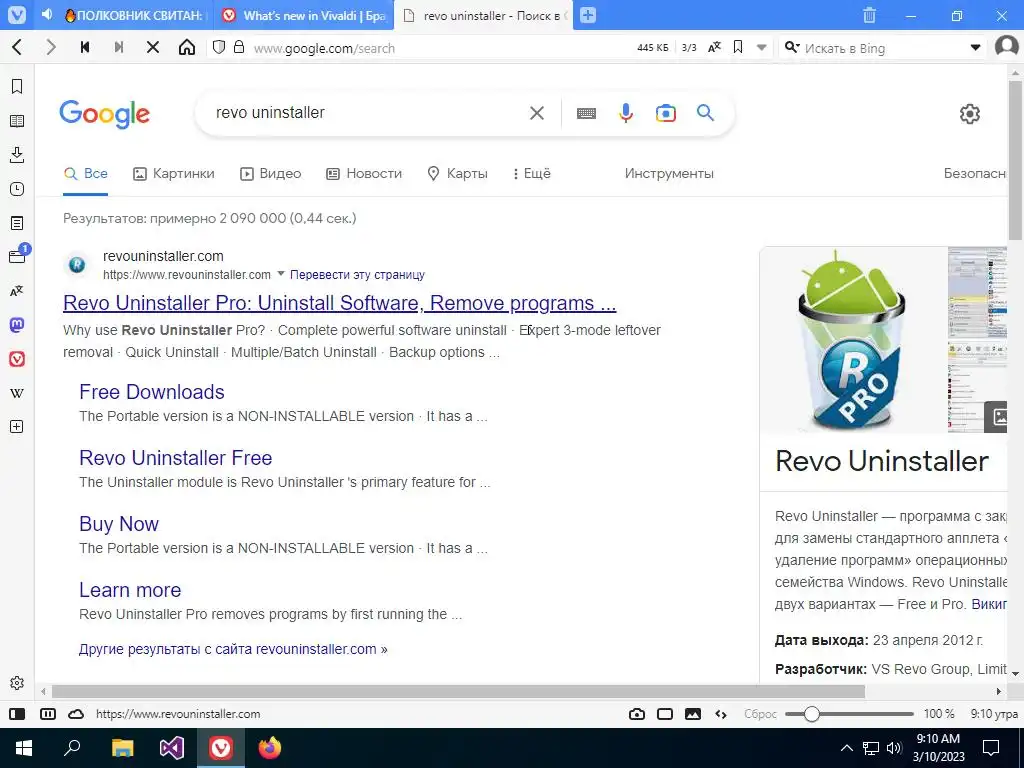Click Перевести эту страницу link
Viewport: 1024px width, 768px height.
[x=357, y=274]
